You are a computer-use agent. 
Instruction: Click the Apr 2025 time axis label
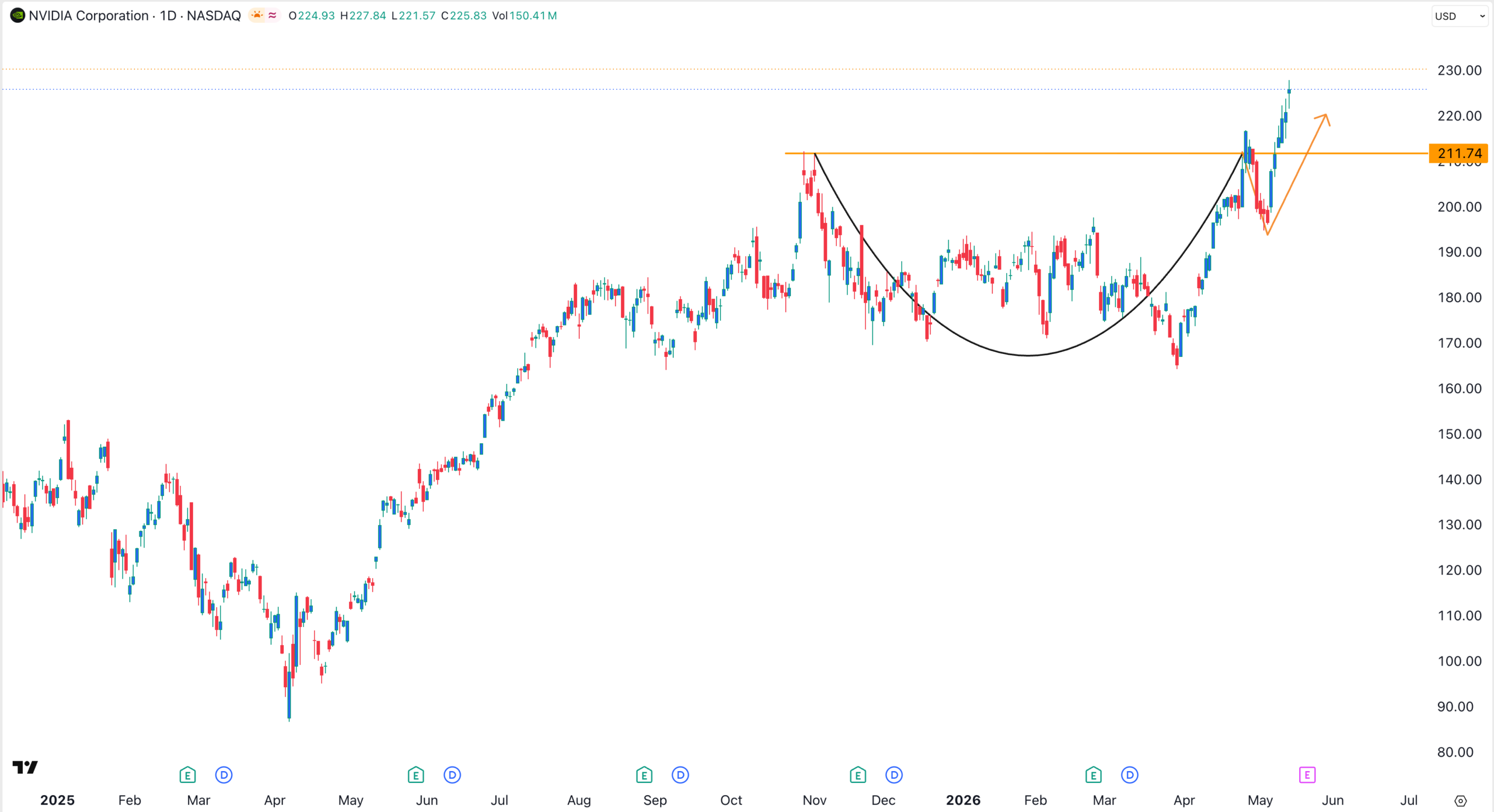coord(275,800)
